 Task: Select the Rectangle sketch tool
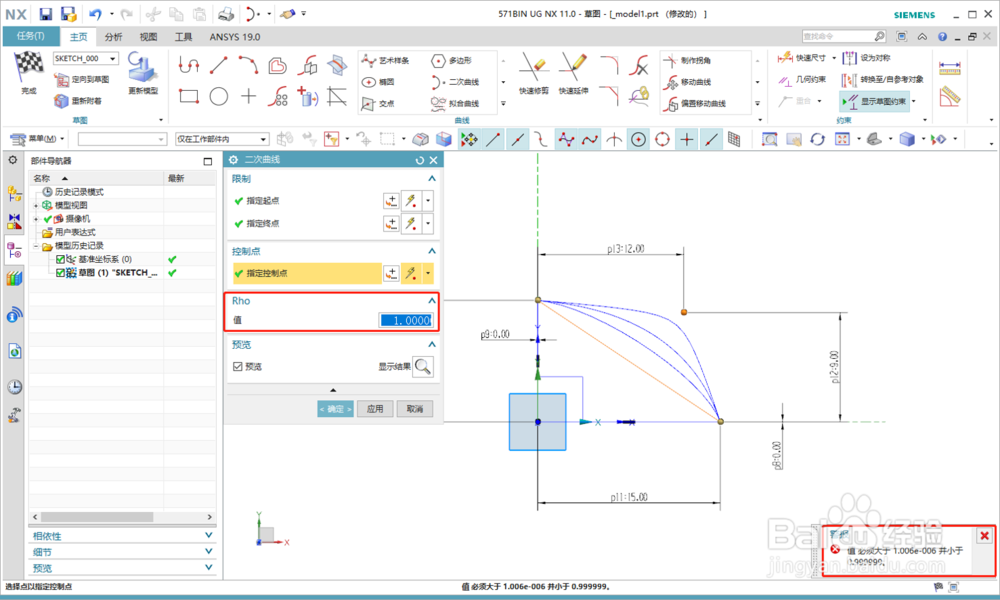(x=189, y=96)
